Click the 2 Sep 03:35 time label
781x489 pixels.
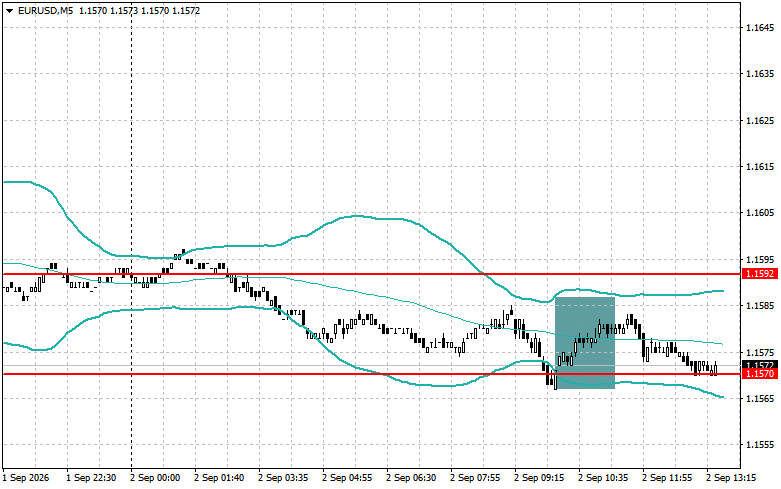283,478
